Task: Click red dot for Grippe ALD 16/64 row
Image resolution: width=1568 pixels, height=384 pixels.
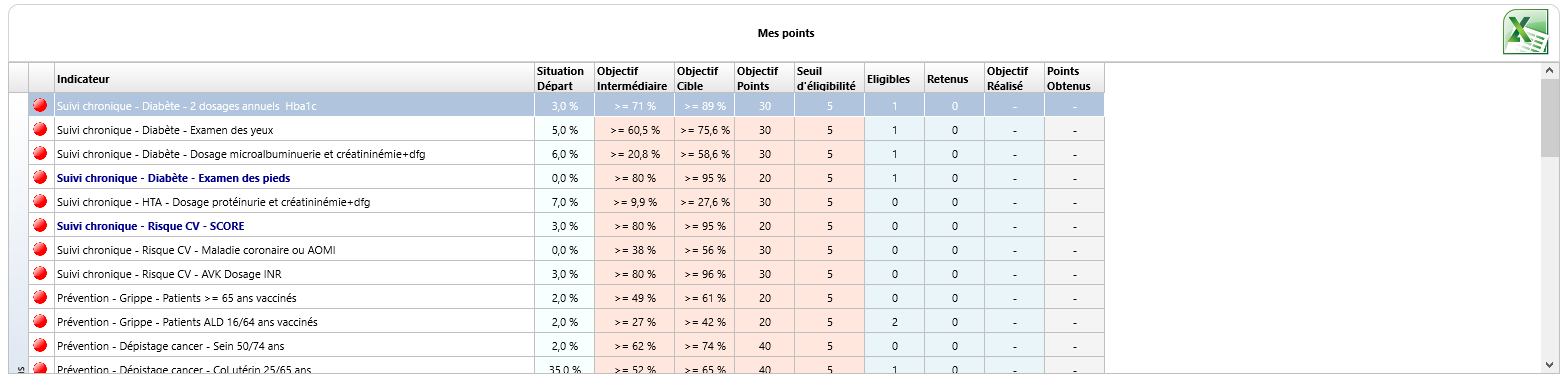Action: click(41, 321)
